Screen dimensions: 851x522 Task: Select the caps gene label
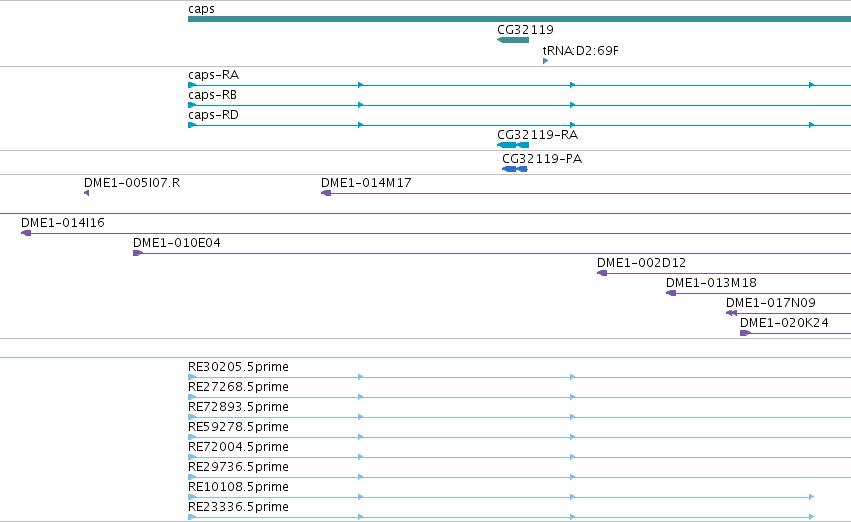tap(201, 9)
